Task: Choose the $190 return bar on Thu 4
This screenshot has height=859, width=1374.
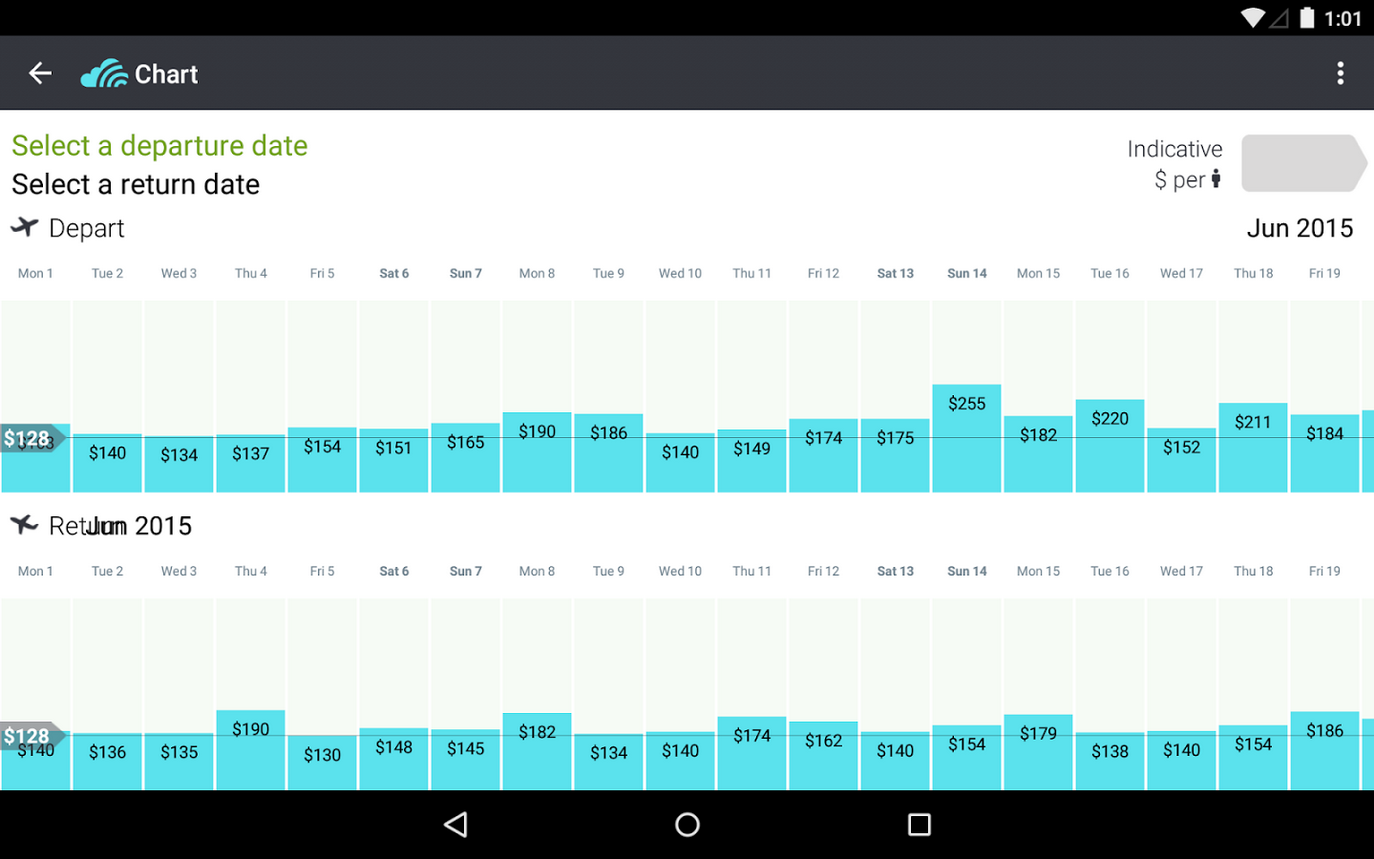Action: click(251, 749)
